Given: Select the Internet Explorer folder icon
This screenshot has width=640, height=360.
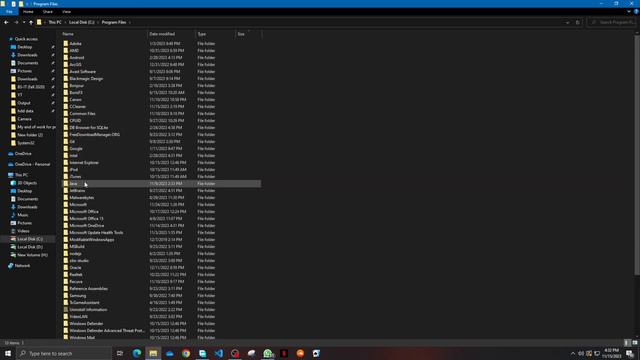Looking at the screenshot, I should click(66, 162).
